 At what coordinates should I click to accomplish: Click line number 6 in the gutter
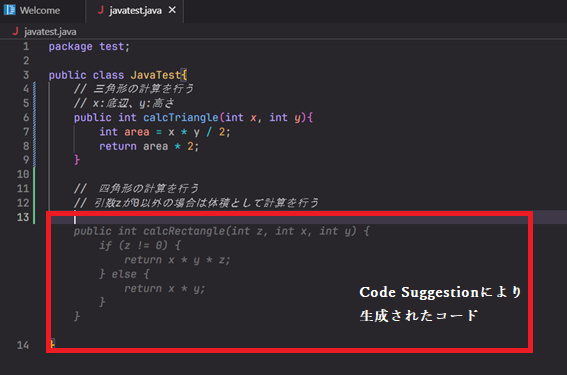26,118
